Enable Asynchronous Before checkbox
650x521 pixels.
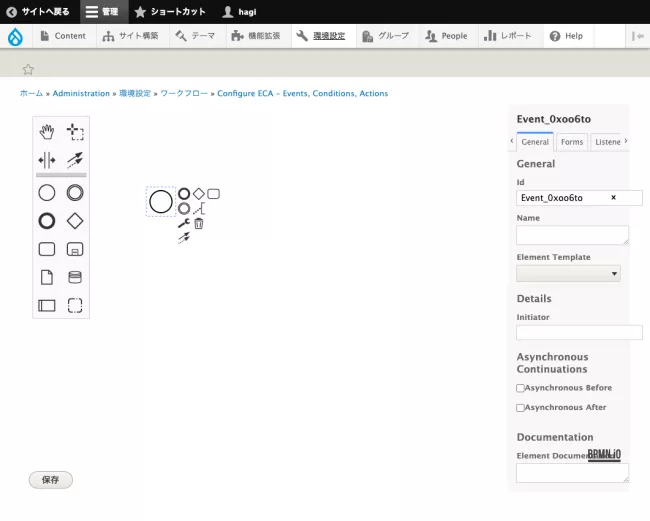(520, 388)
